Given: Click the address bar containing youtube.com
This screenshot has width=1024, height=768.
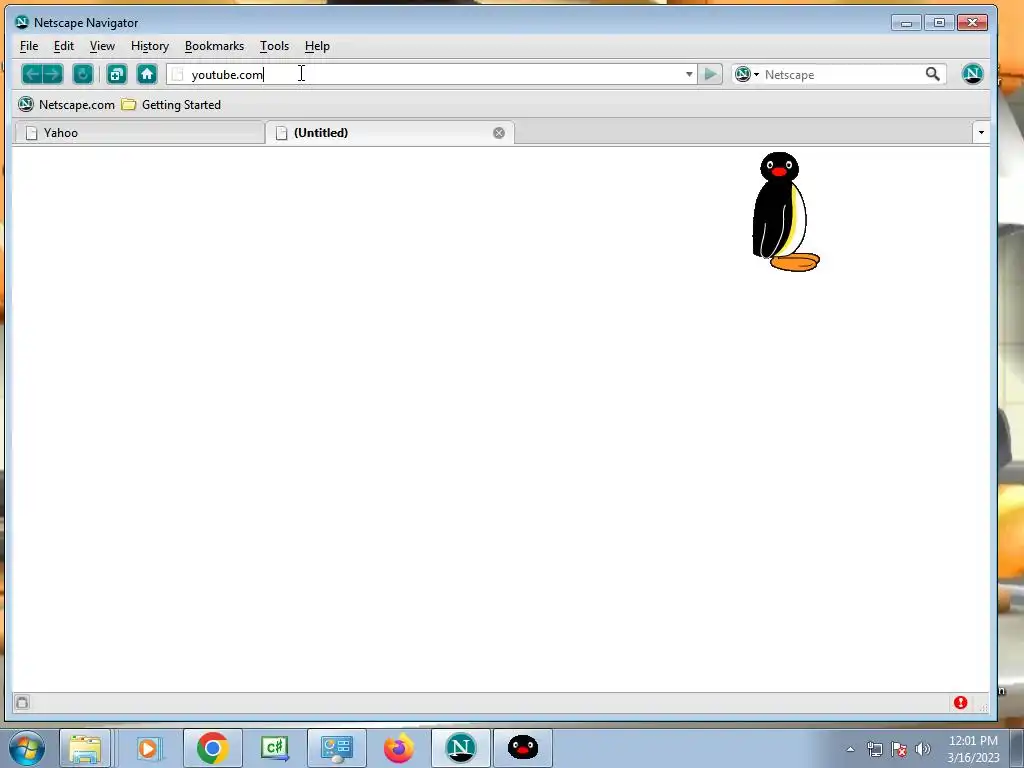Looking at the screenshot, I should click(x=431, y=74).
